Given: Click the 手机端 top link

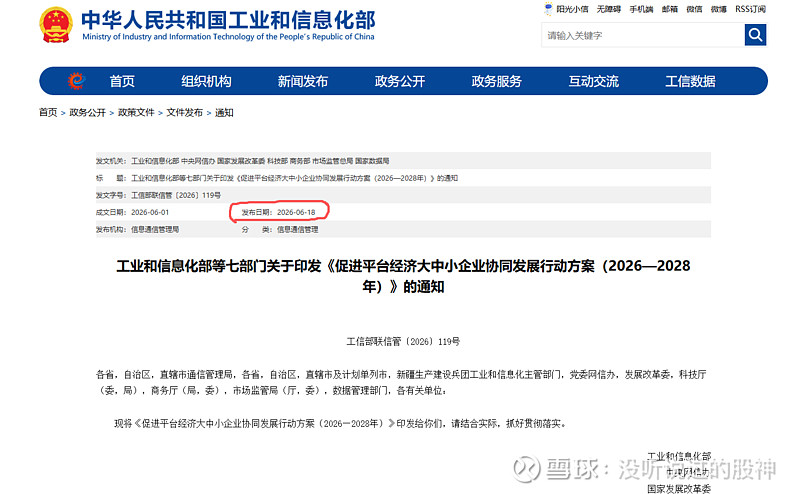Looking at the screenshot, I should click(x=641, y=9).
